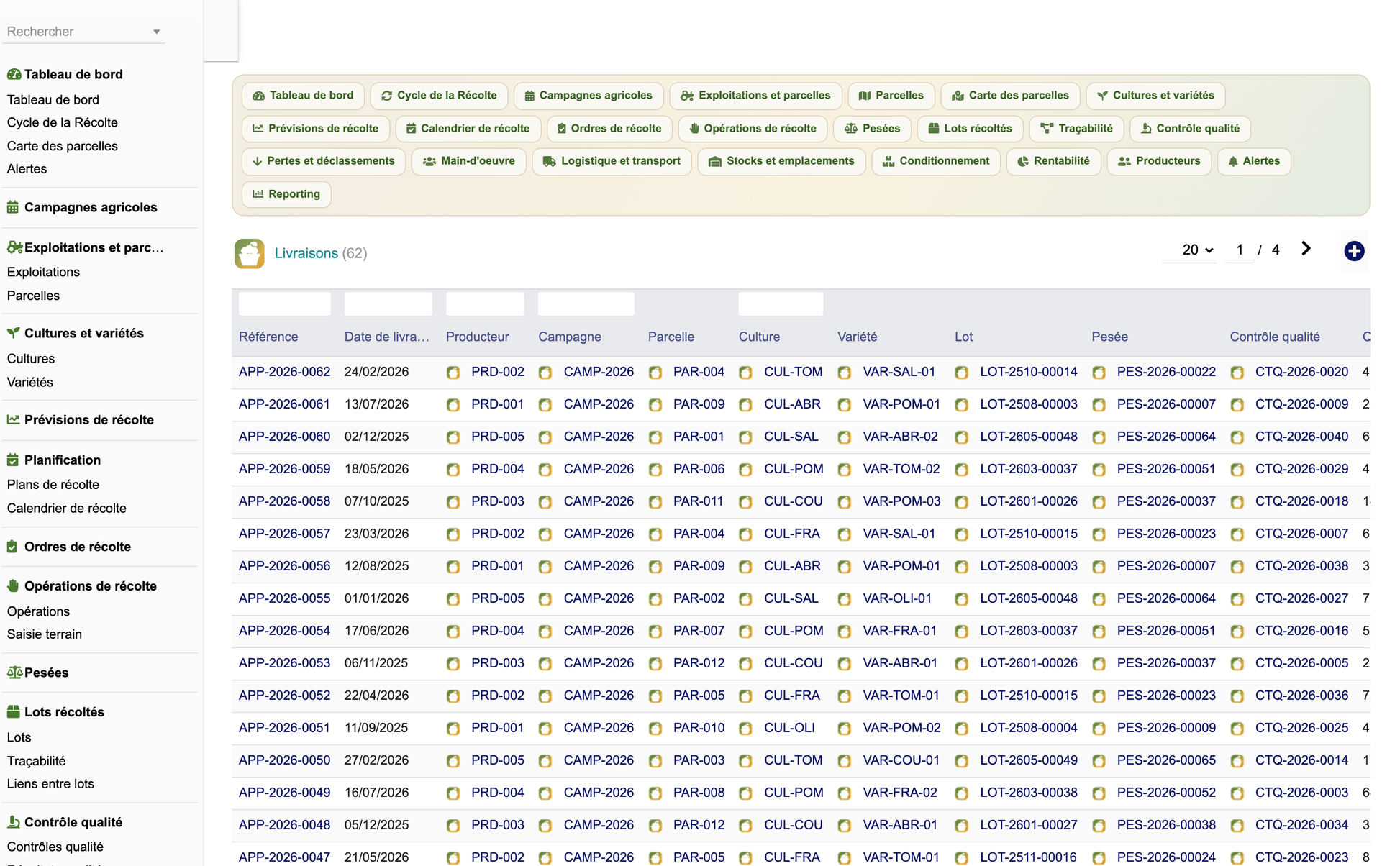Click the weighing icon beside PES-2026-00007 in row APP-2026-0056
Screen dimensions: 1400x866
1099,566
